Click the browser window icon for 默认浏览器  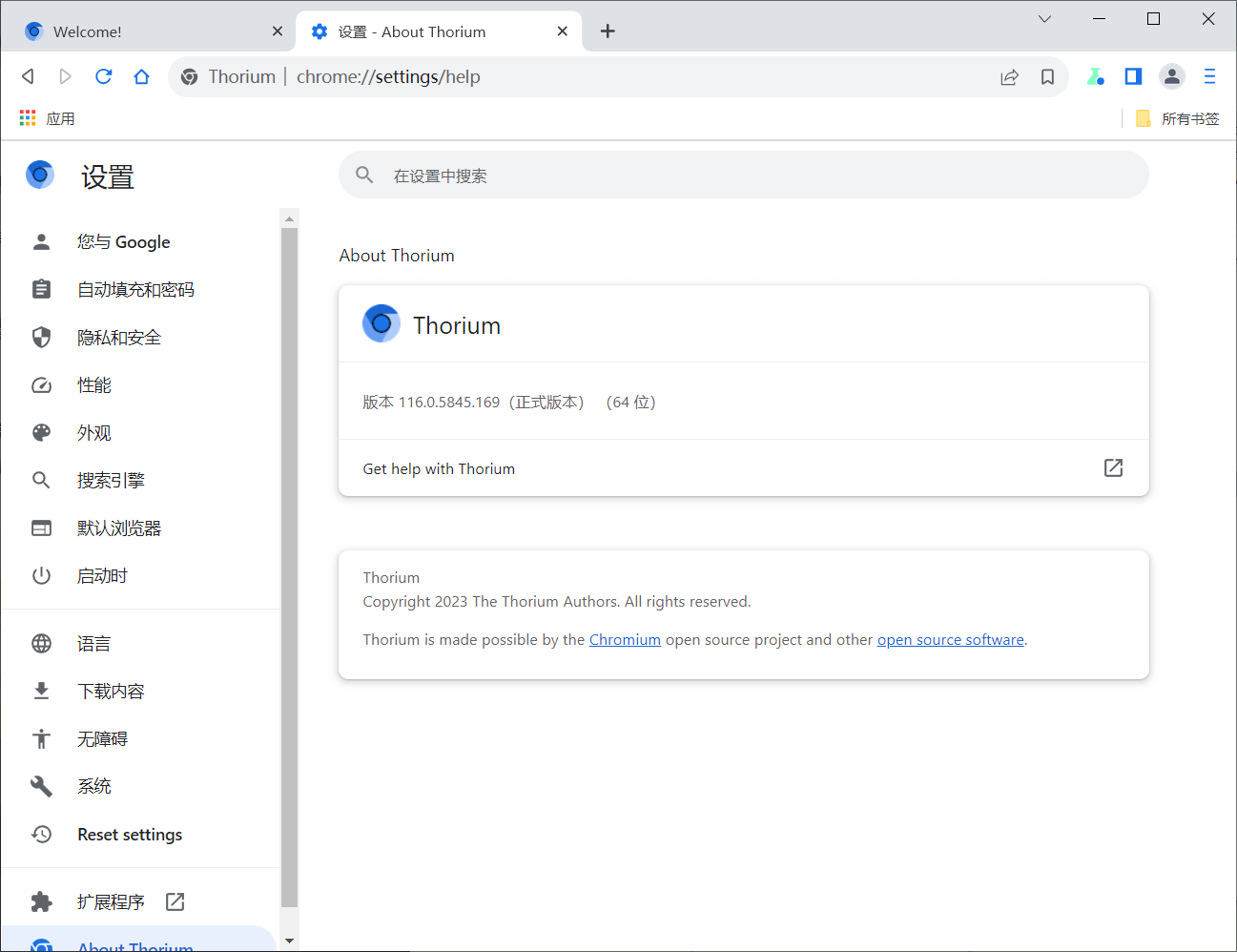[x=41, y=528]
